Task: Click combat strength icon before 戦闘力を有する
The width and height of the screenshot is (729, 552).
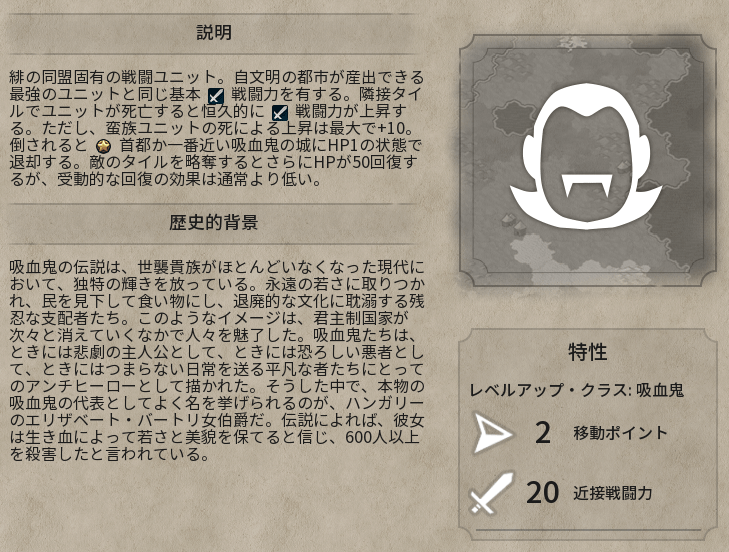Action: (216, 95)
